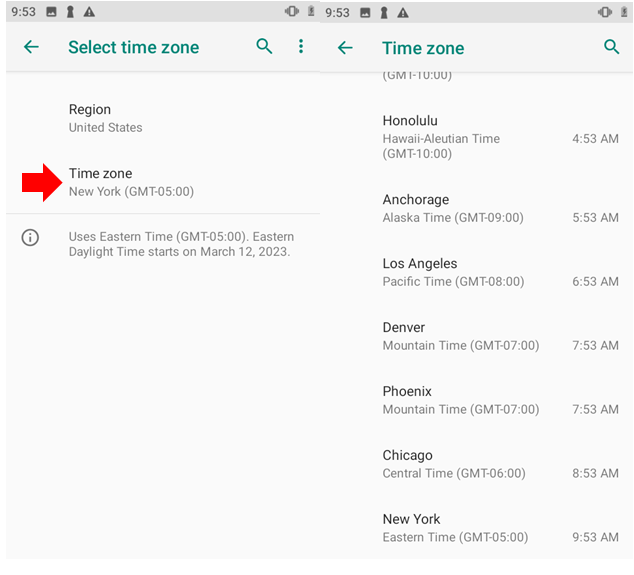Select Honolulu Hawaii-Aleutian Time

click(x=476, y=137)
